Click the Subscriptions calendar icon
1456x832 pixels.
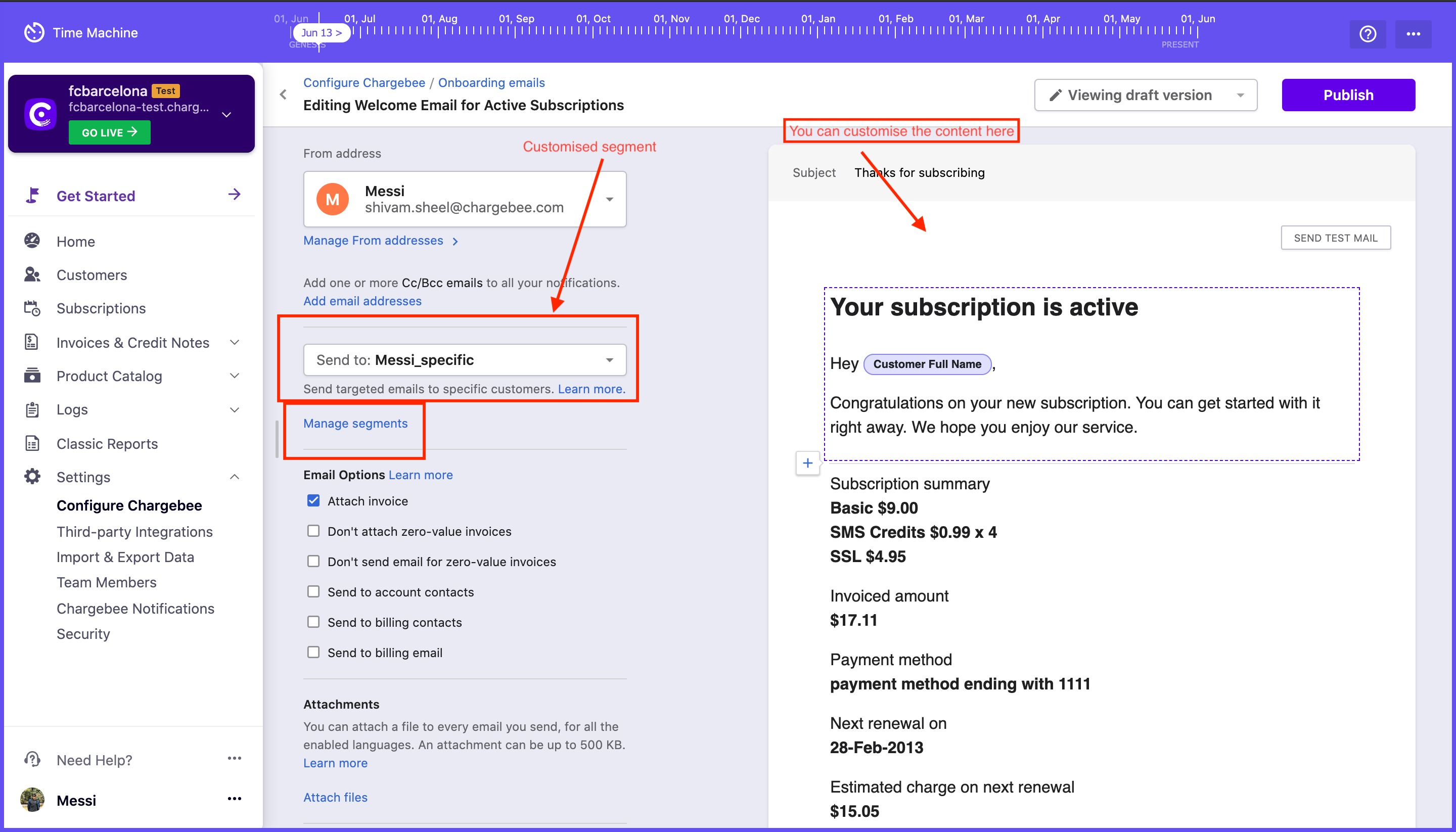click(32, 308)
